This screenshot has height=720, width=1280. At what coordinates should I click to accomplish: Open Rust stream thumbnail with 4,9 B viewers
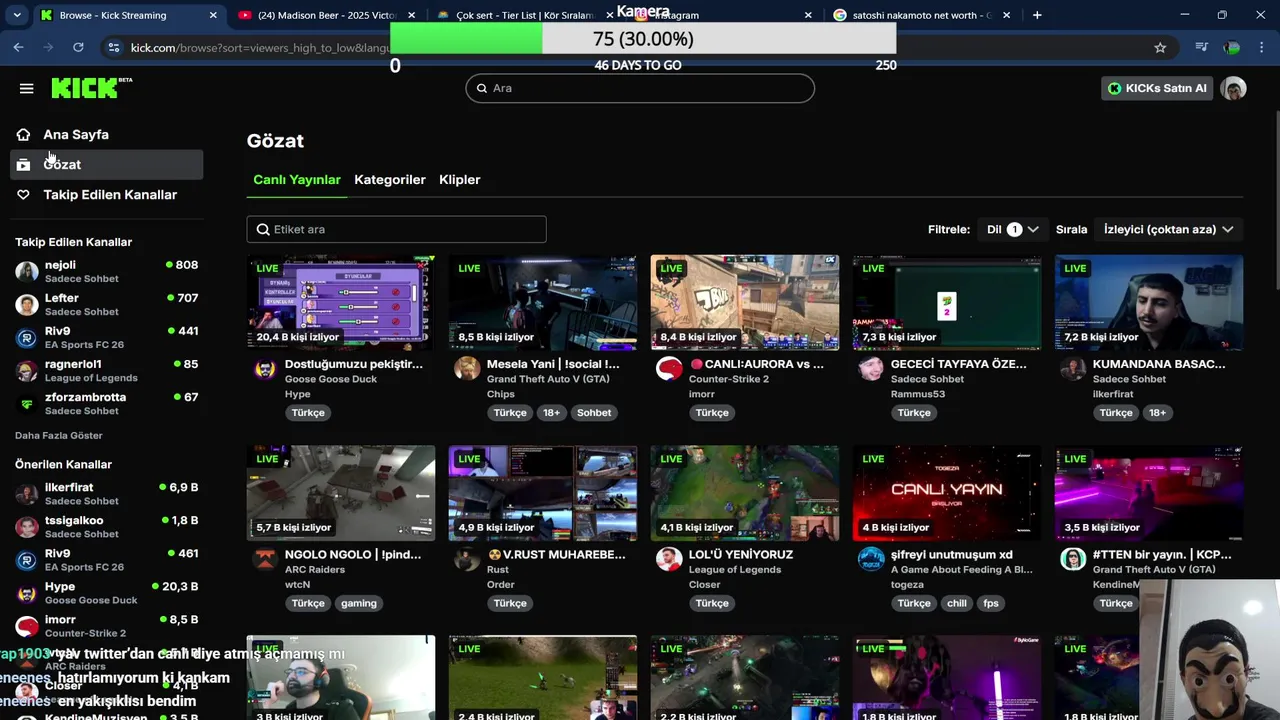click(543, 493)
